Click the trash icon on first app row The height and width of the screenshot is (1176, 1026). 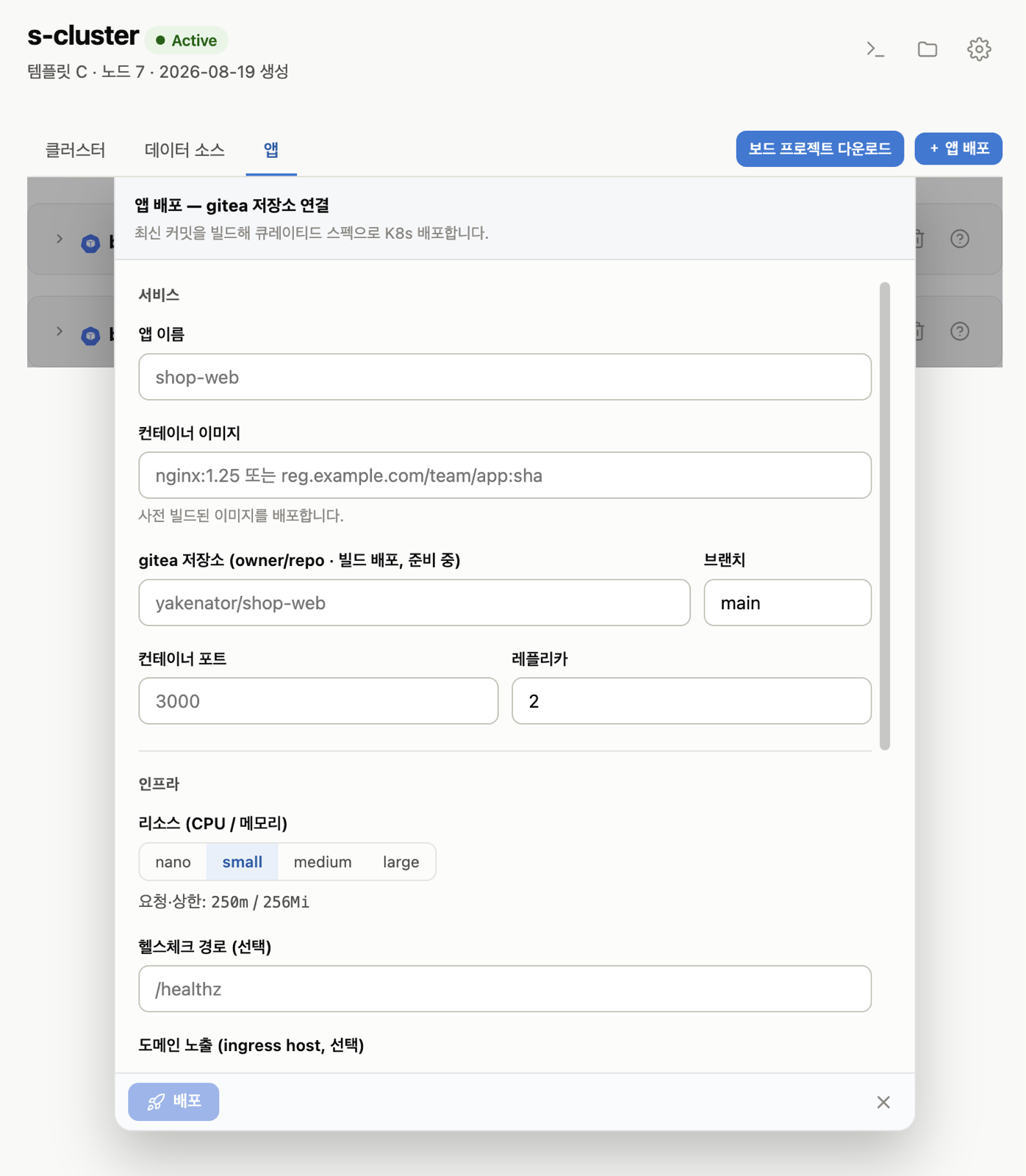click(919, 239)
